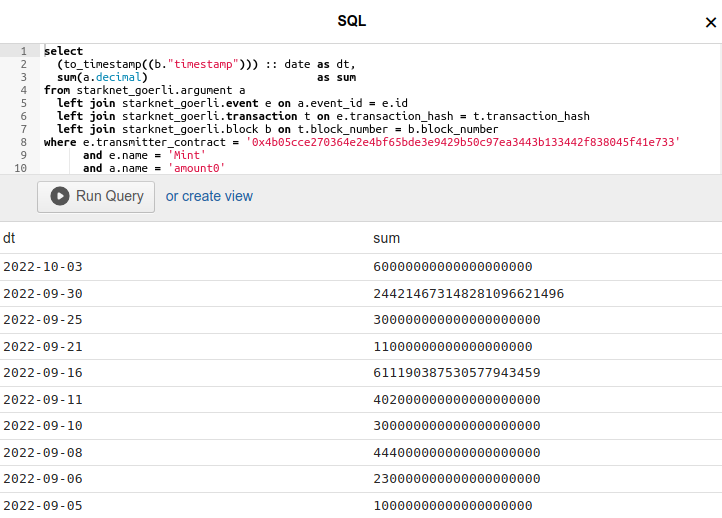This screenshot has height=518, width=722.
Task: Select sum value in 2022-09-25 row
Action: click(456, 320)
